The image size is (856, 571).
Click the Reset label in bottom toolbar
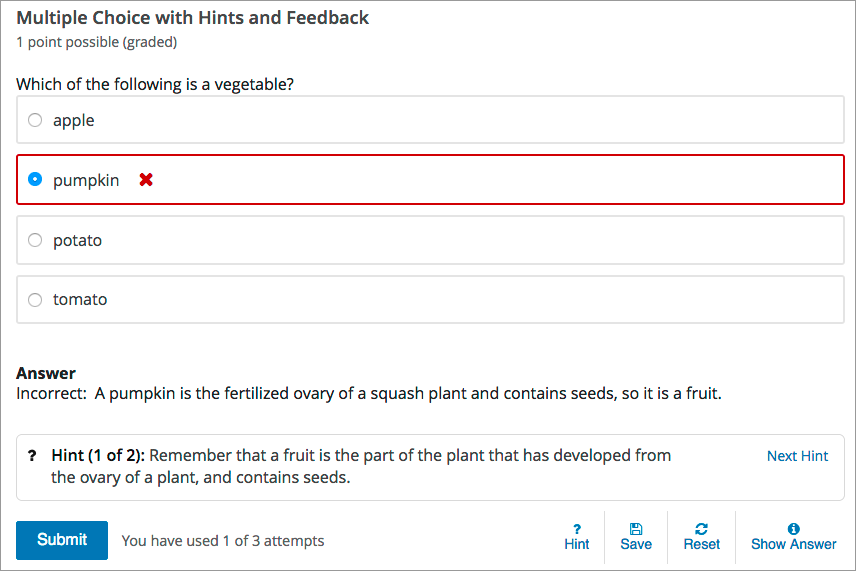pyautogui.click(x=702, y=545)
